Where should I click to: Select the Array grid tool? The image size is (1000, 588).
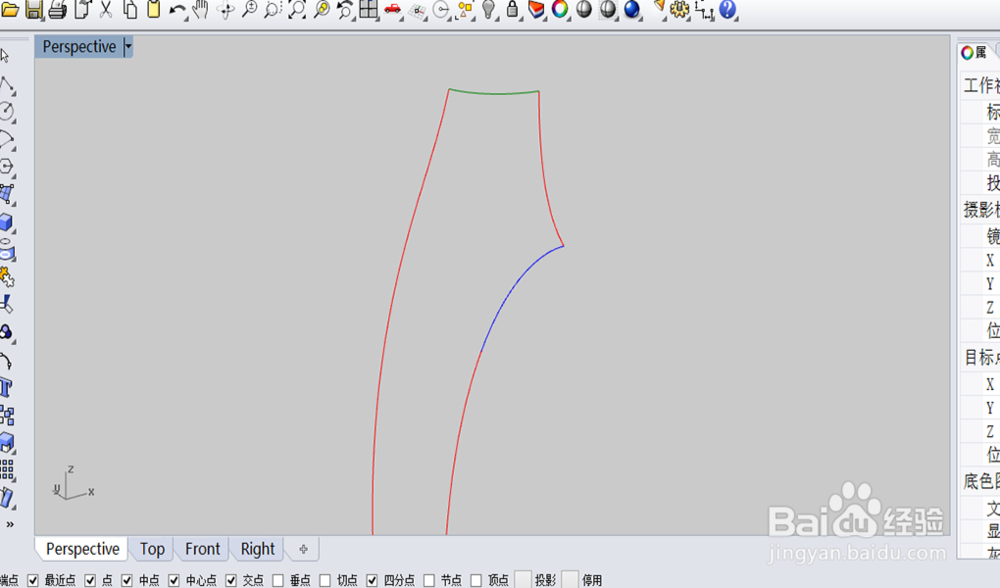coord(6,470)
